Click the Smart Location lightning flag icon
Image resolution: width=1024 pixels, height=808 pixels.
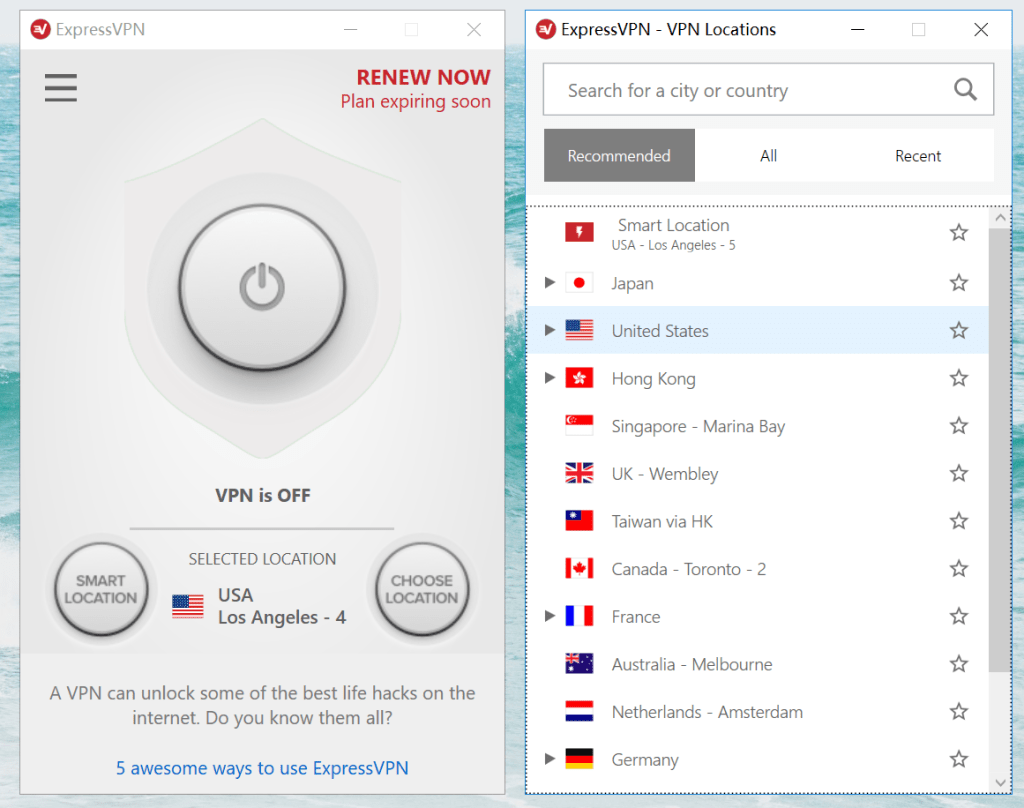coord(579,233)
